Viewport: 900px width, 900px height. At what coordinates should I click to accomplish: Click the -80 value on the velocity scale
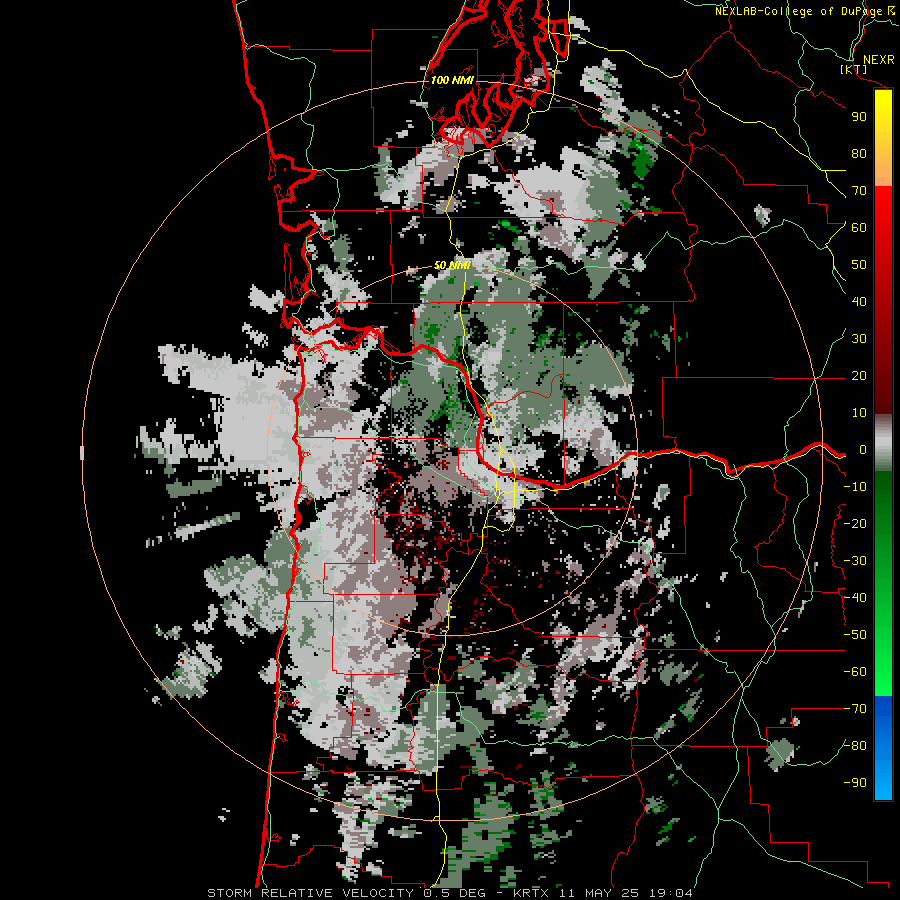[x=855, y=746]
